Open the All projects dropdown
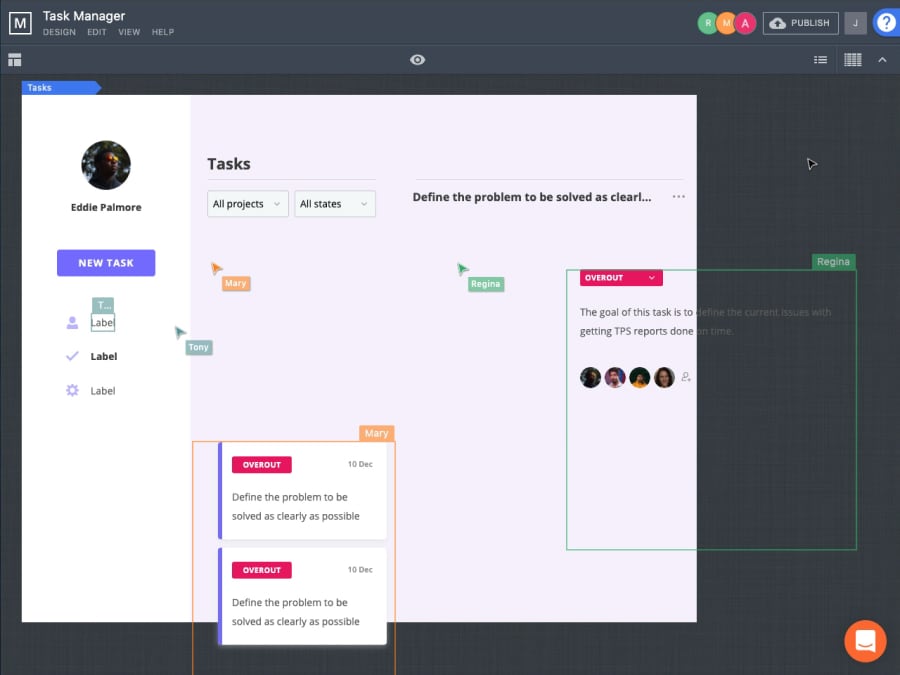The image size is (900, 675). 248,204
